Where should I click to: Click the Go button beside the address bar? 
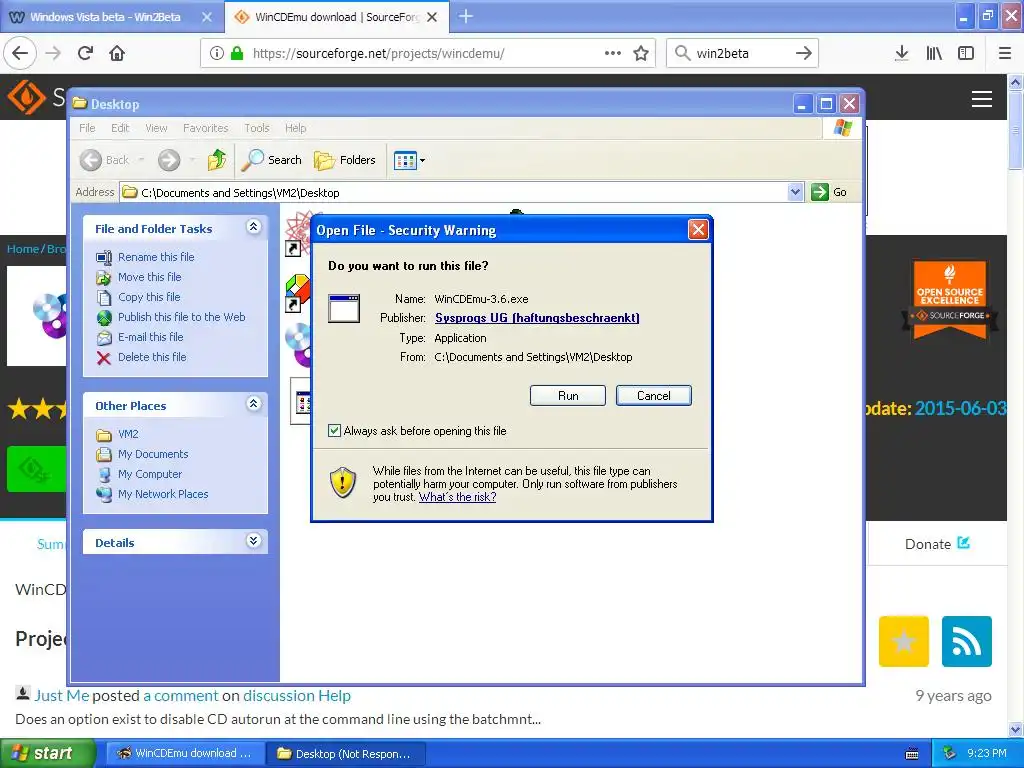[x=829, y=192]
